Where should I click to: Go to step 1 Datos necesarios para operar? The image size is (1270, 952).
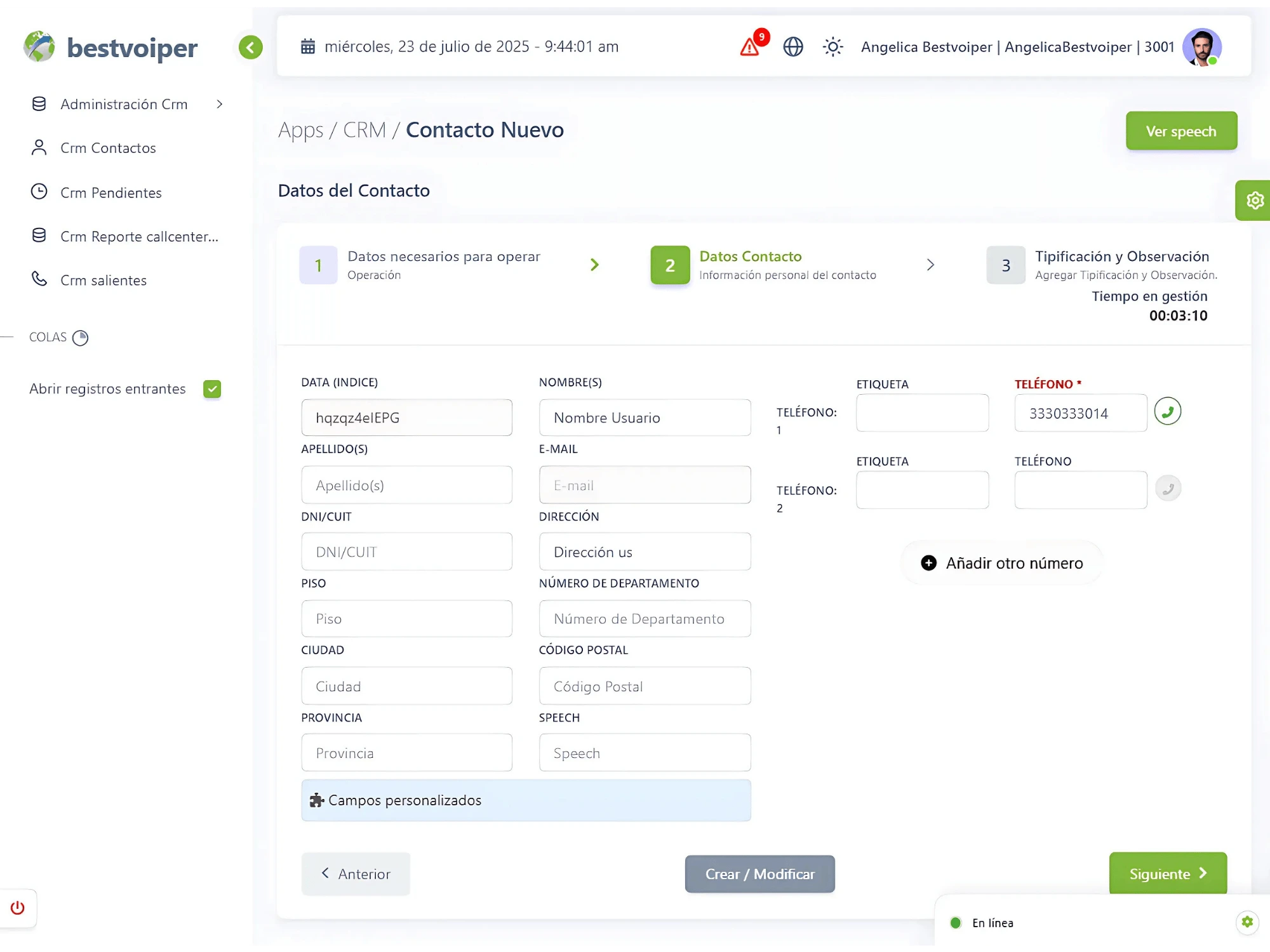click(420, 265)
